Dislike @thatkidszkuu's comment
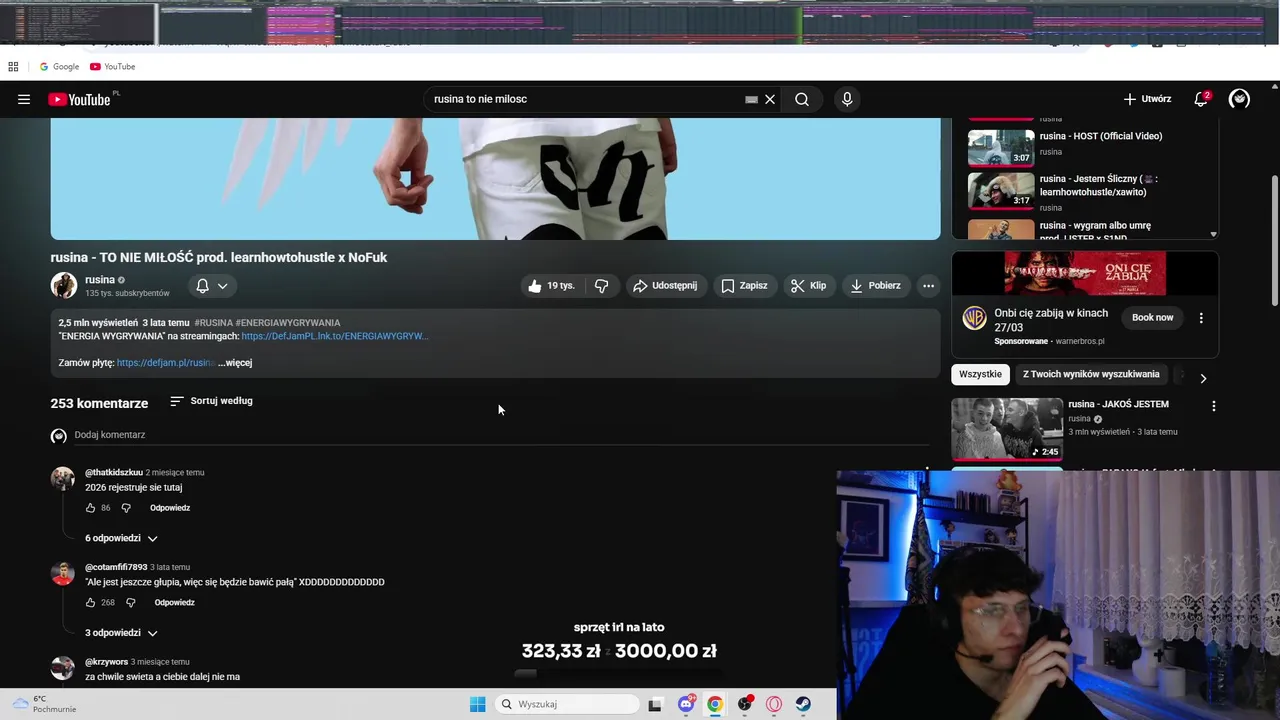1280x720 pixels. point(126,508)
